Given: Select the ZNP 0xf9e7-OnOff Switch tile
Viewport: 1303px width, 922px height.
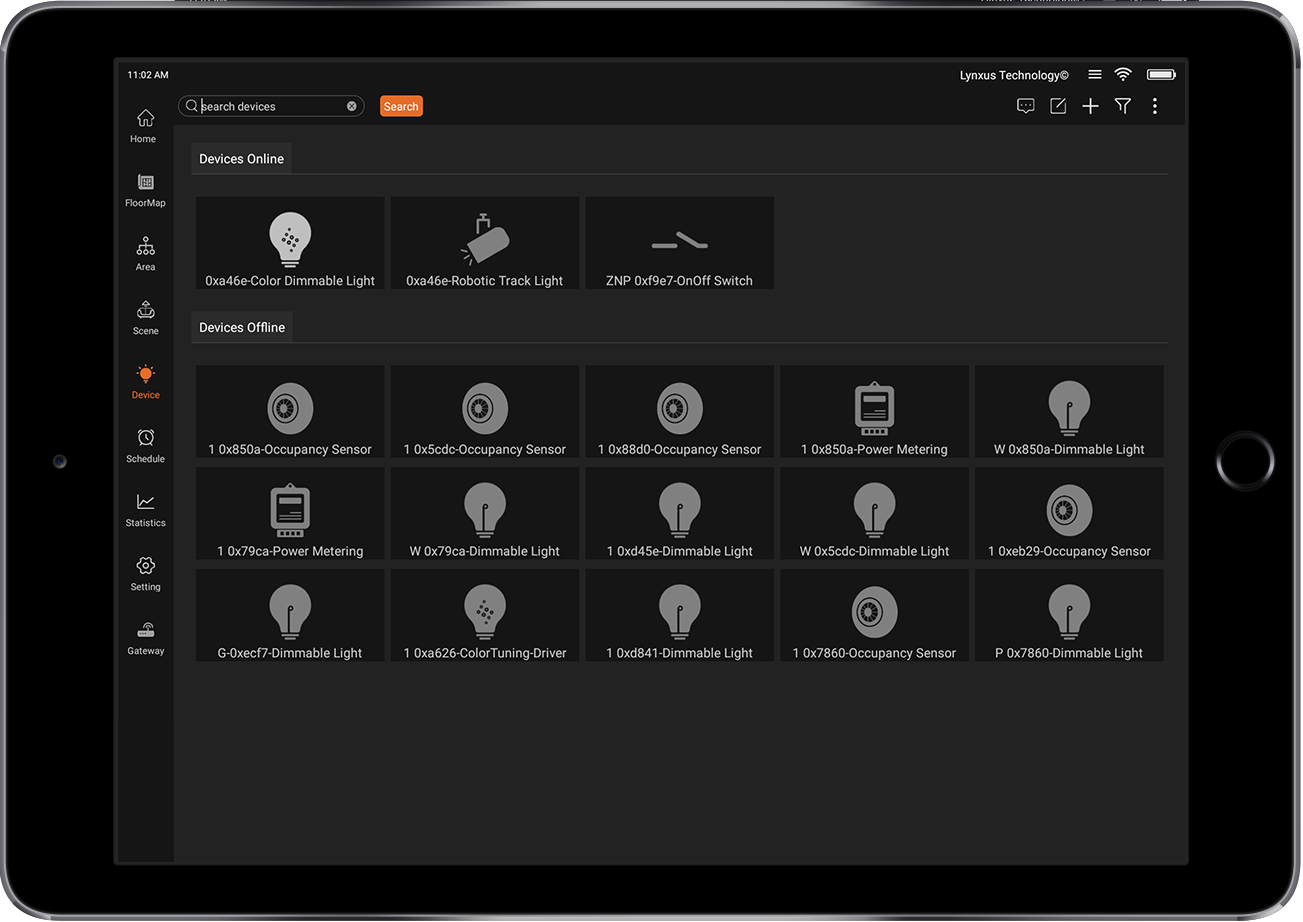Looking at the screenshot, I should [679, 243].
